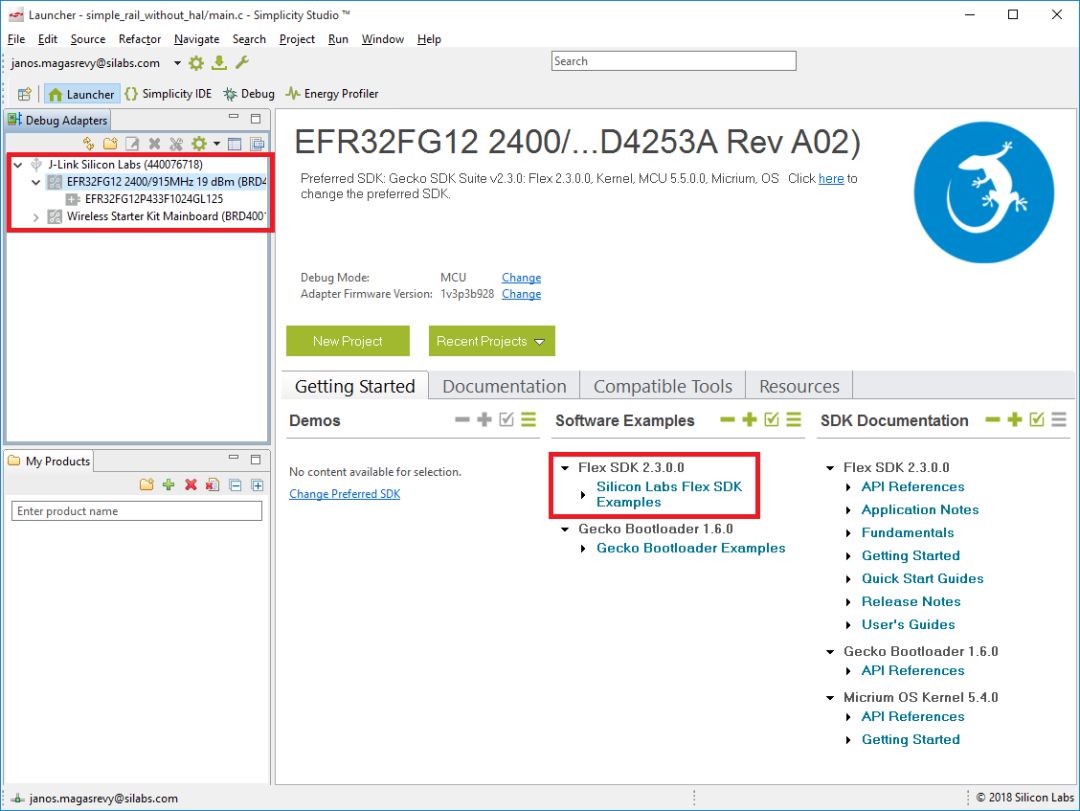Switch to the Documentation tab
The height and width of the screenshot is (811, 1080).
click(504, 387)
